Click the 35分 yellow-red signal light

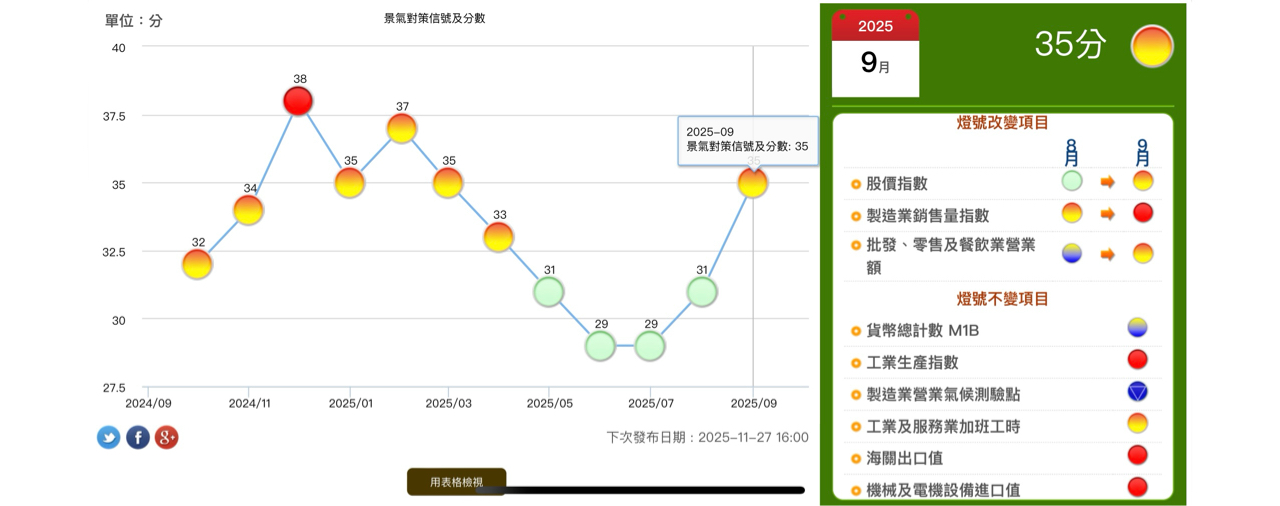click(1151, 46)
